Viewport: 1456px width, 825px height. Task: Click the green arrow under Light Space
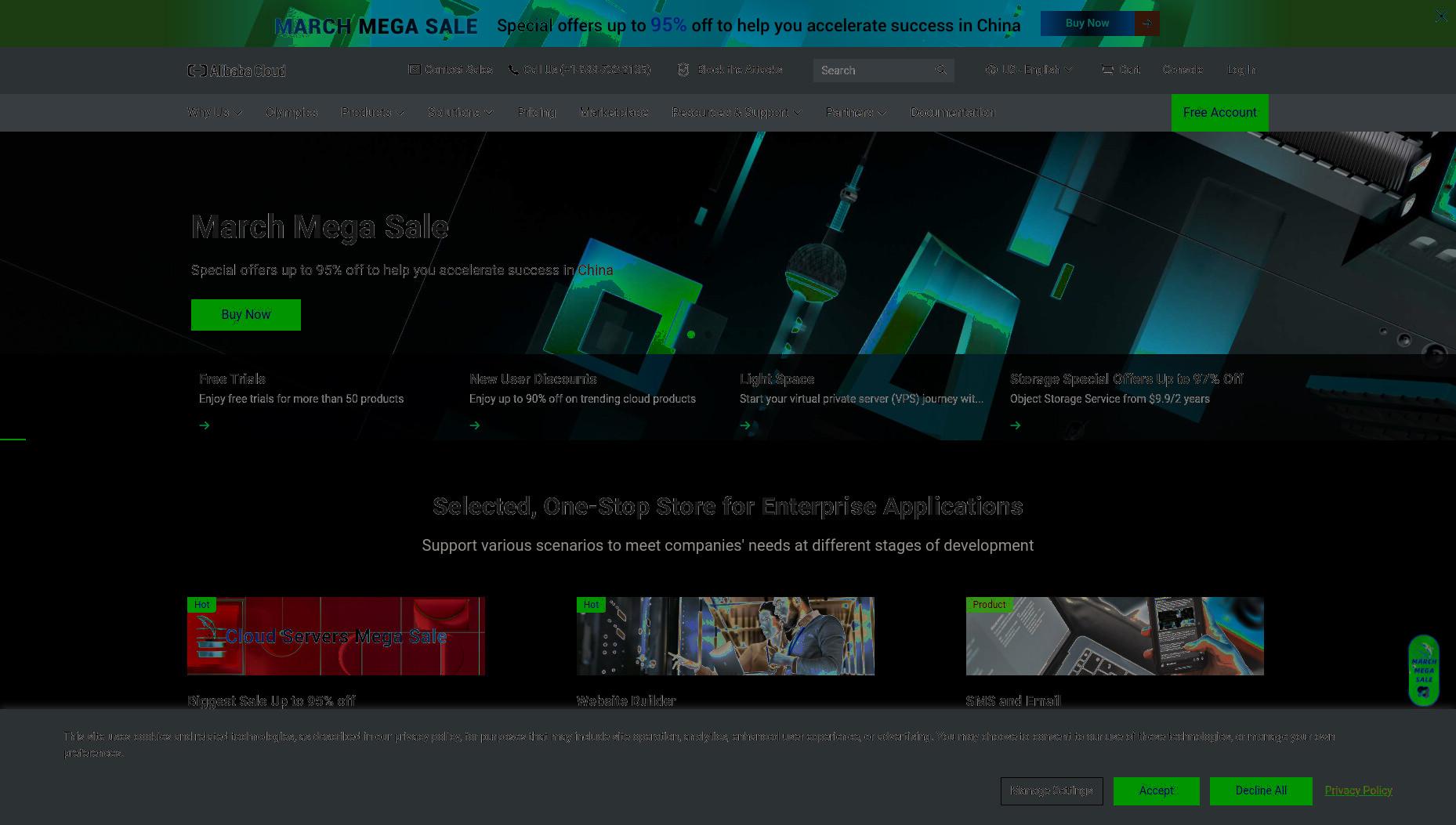[745, 425]
